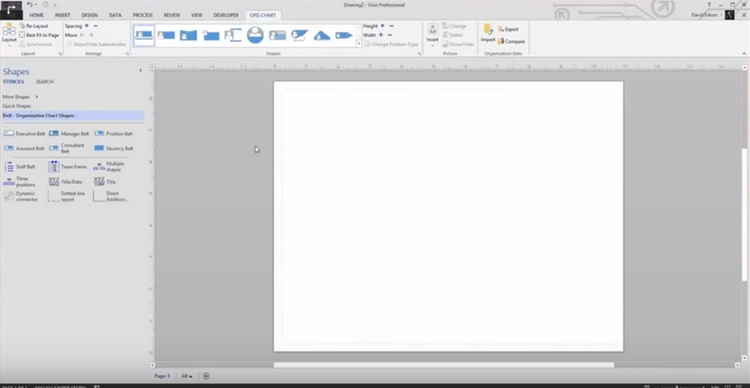Screen dimensions: 750x388
Task: Add a new page with the plus button
Action: (206, 377)
